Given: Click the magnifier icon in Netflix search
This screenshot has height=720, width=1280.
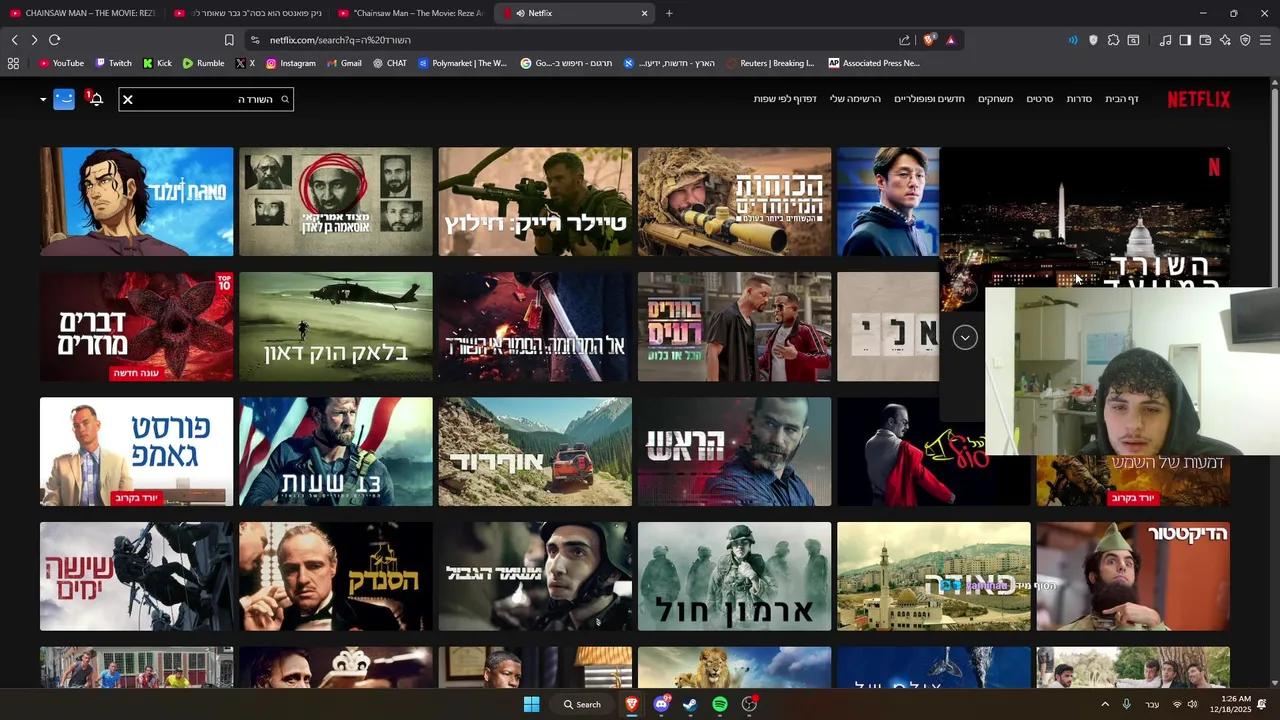Looking at the screenshot, I should [285, 99].
